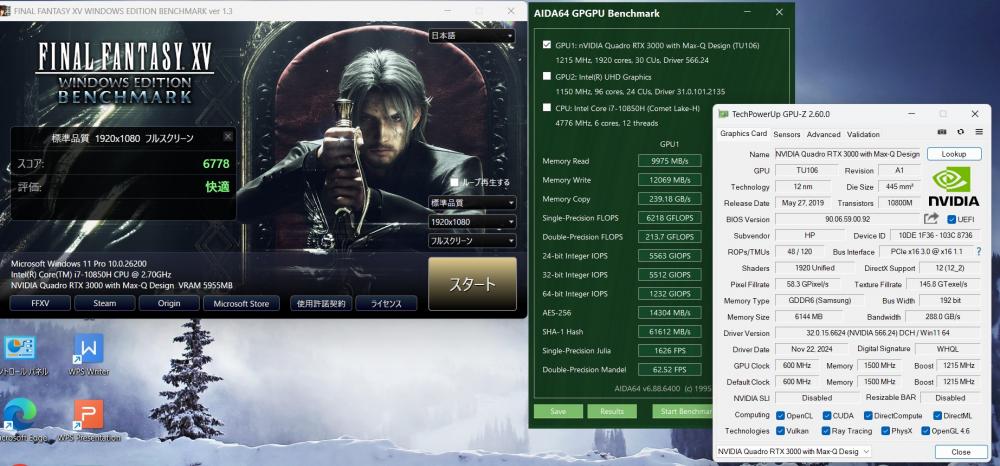Screen dimensions: 1000x466
Task: Click the FFXV button
Action: click(40, 303)
